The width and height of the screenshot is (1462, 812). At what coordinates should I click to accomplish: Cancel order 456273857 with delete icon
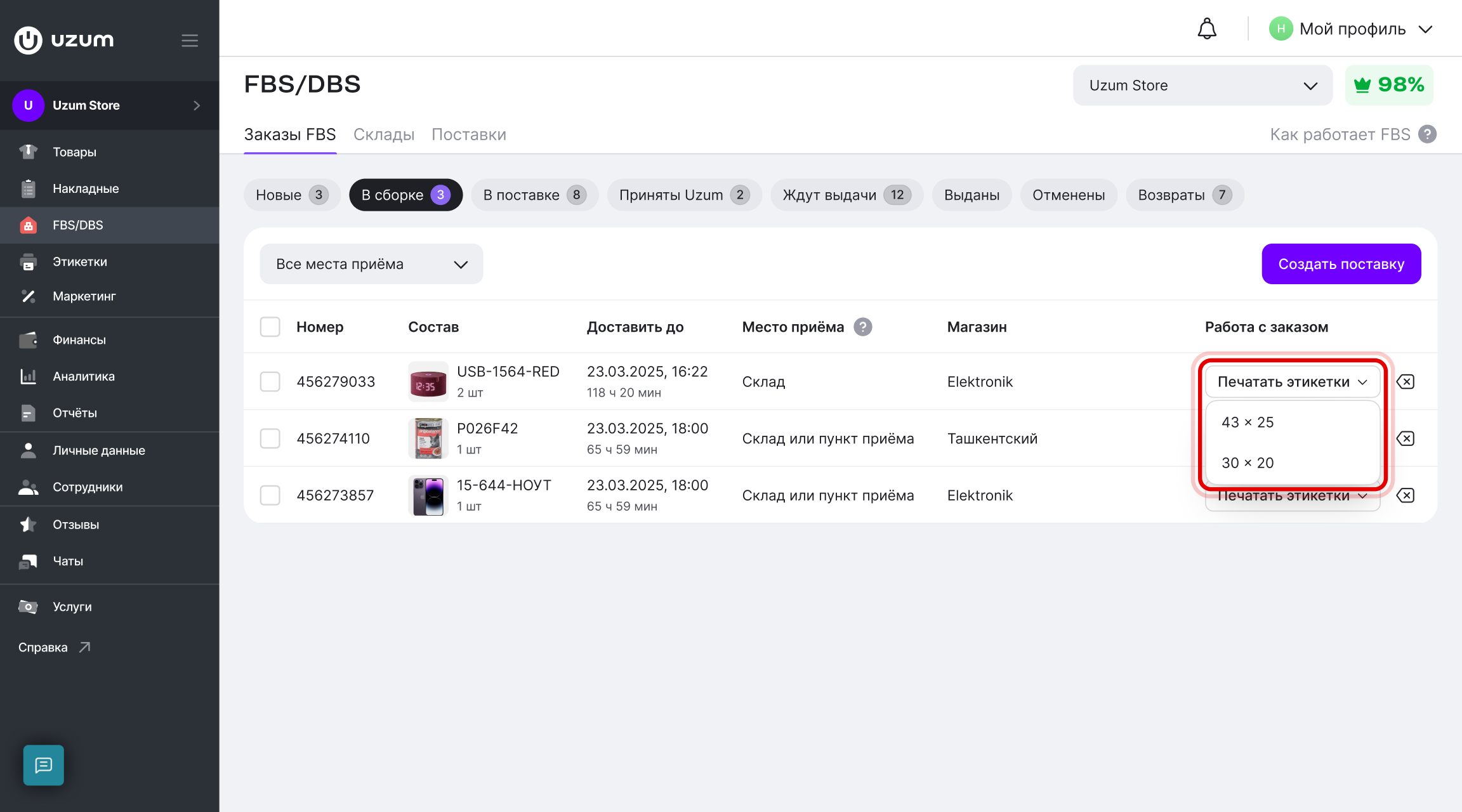(1406, 495)
